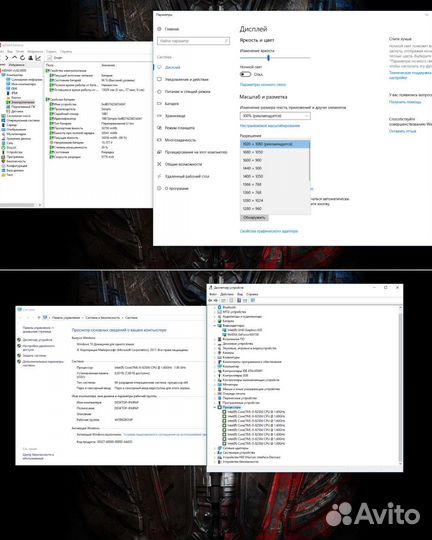The width and height of the screenshot is (432, 540).
Task: Select 1280 × 1024 resolution option
Action: coord(275,200)
